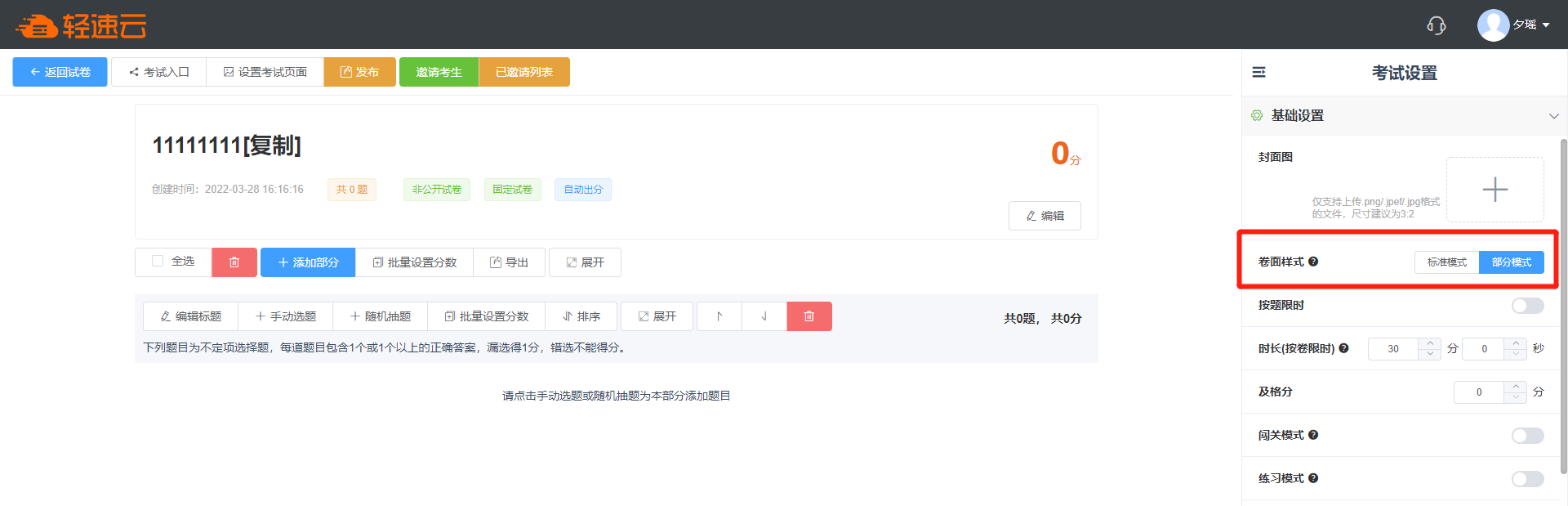Toggle the 练习模式 switch
Screen dimensions: 1568x506
tap(1526, 479)
